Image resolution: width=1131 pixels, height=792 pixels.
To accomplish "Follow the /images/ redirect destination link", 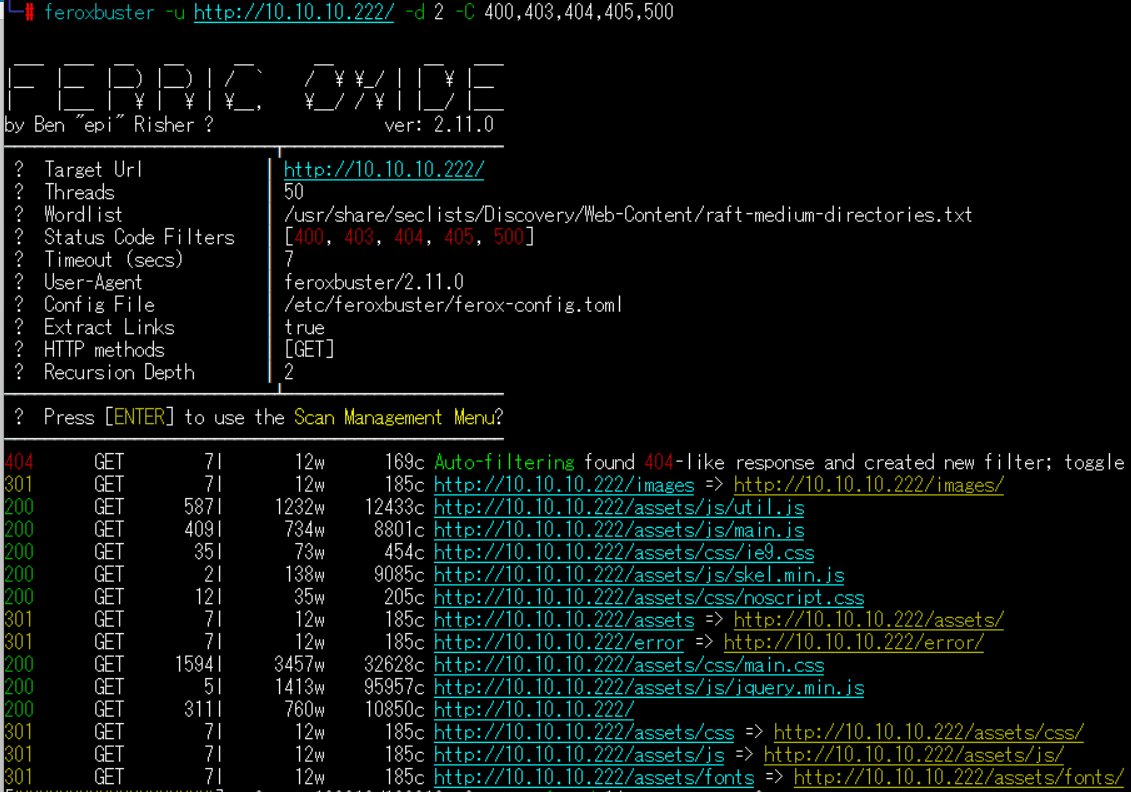I will pyautogui.click(x=868, y=485).
